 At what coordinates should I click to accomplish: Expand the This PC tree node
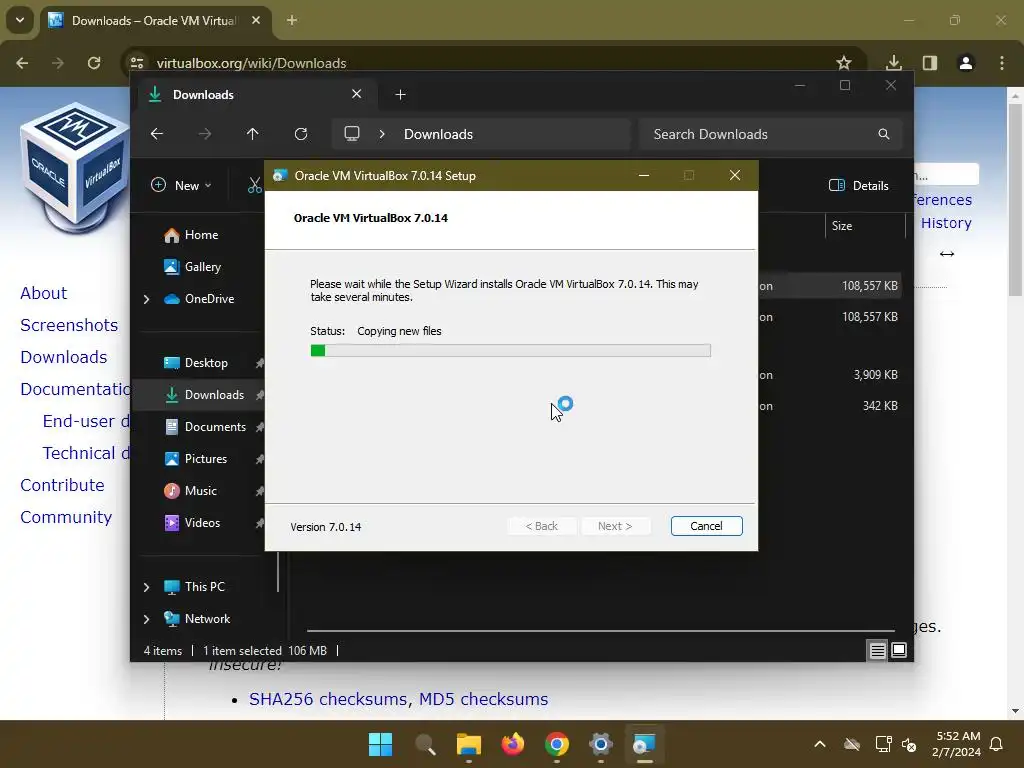point(146,587)
